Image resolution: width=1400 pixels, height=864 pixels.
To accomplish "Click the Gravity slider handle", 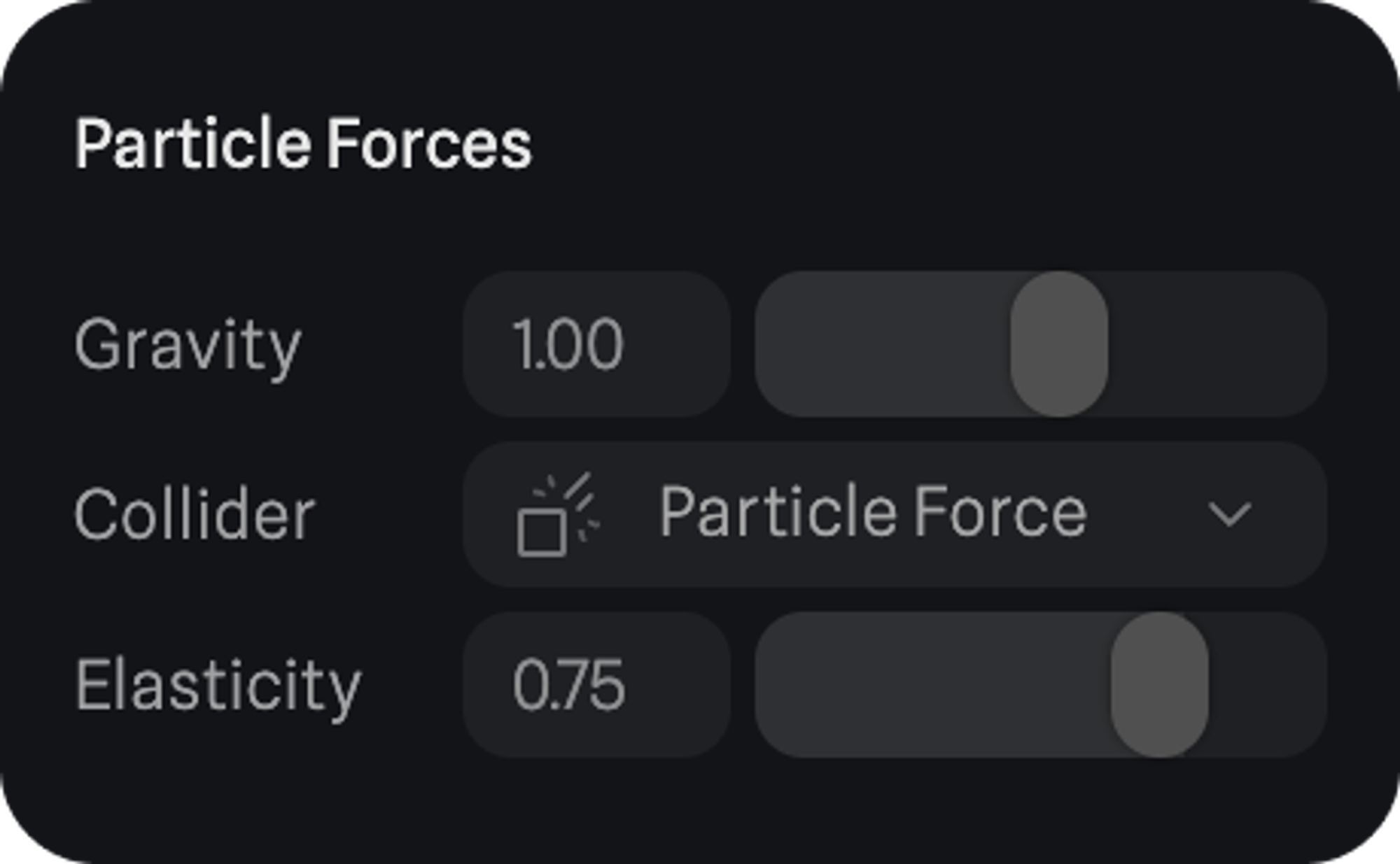I will pyautogui.click(x=1059, y=344).
